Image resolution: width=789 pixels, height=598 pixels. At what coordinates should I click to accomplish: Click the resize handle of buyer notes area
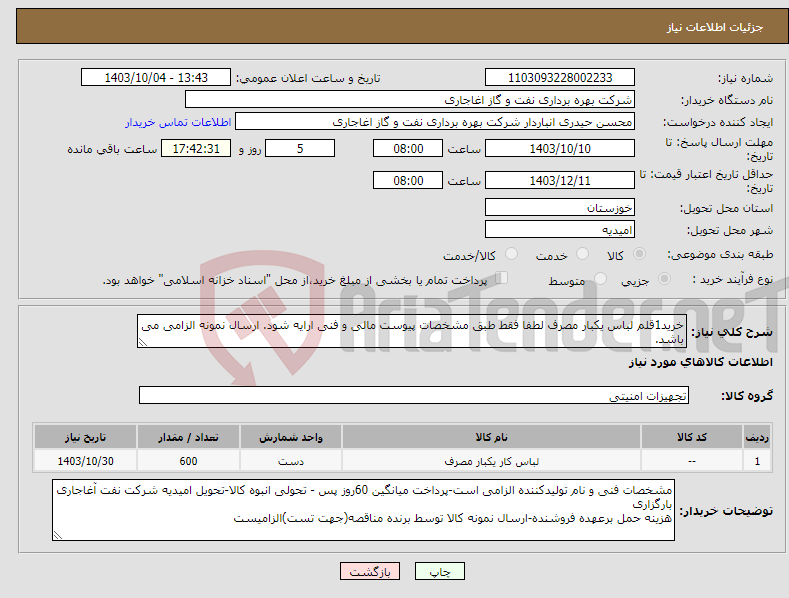(58, 536)
